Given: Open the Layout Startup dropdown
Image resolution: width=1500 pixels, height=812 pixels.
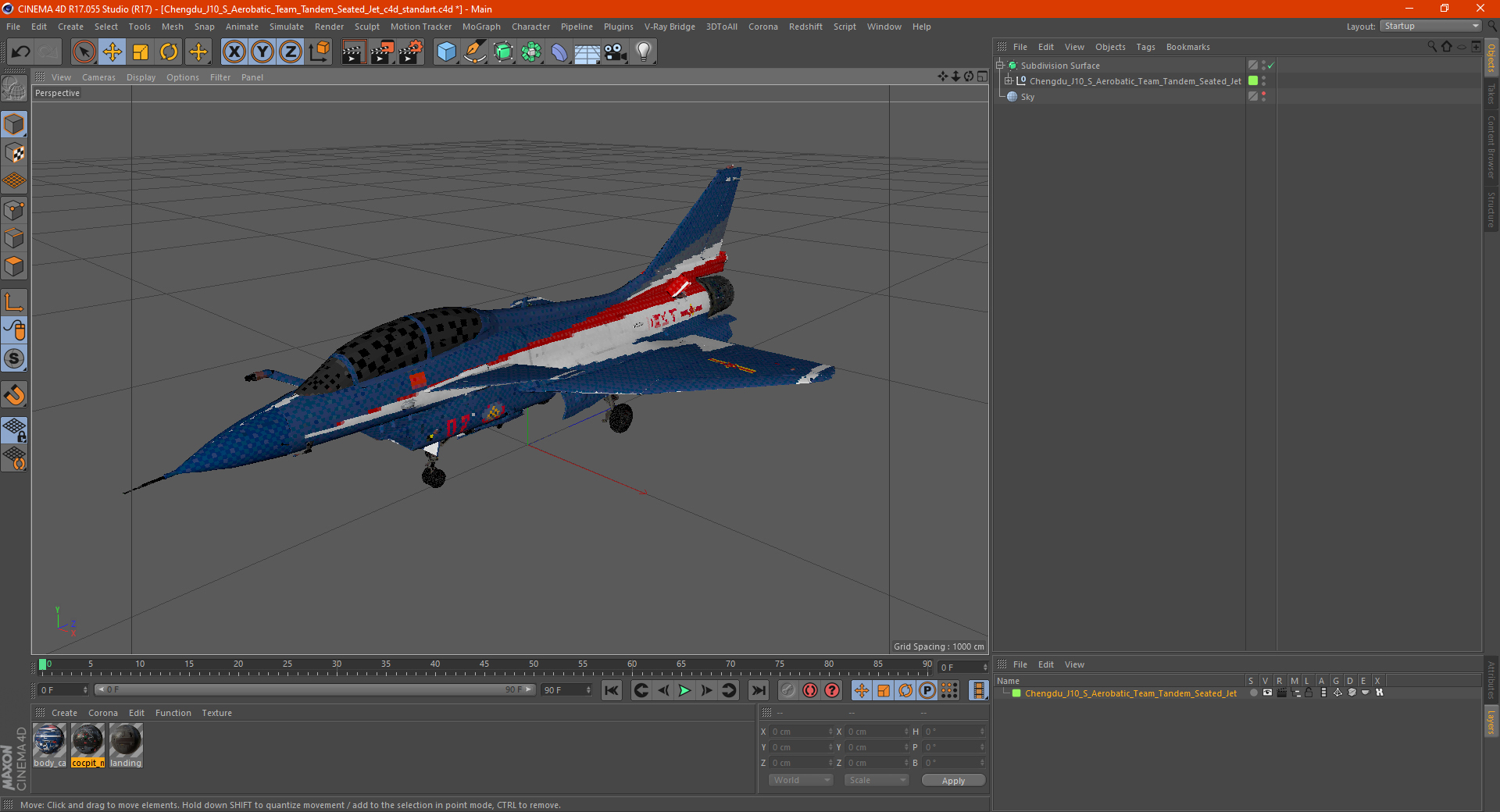Looking at the screenshot, I should 1431,26.
